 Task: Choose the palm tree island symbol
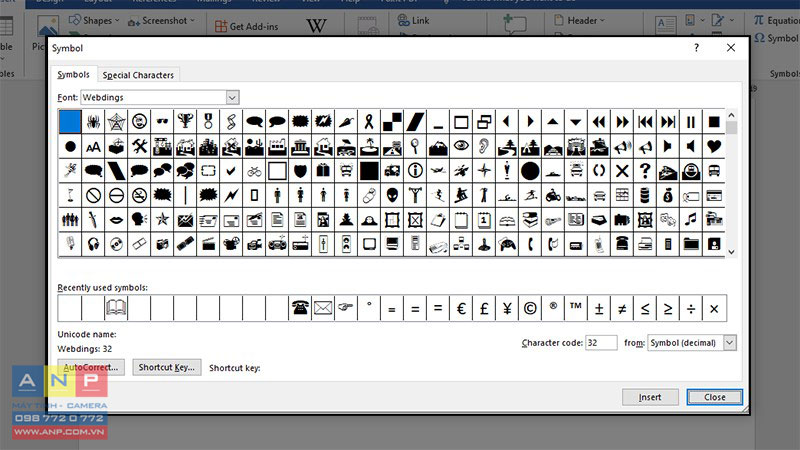coord(369,146)
